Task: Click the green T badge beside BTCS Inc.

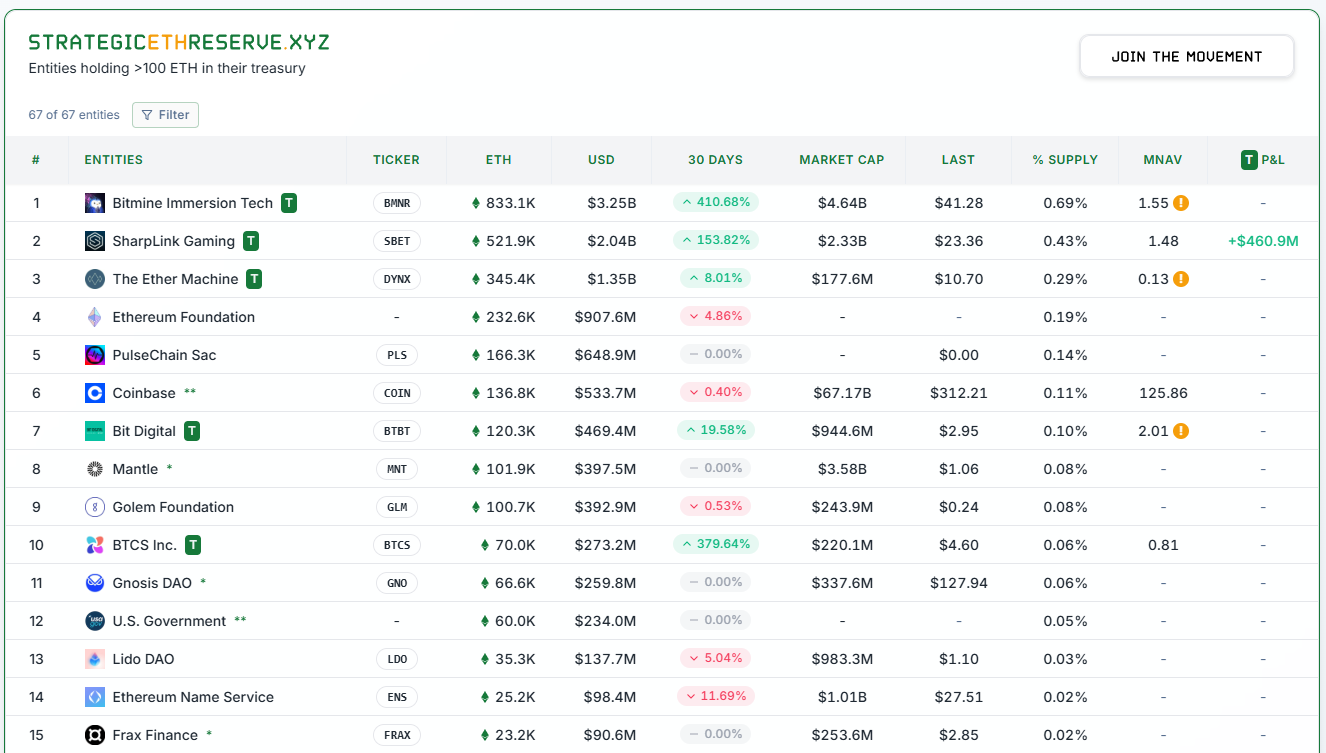Action: click(x=193, y=545)
